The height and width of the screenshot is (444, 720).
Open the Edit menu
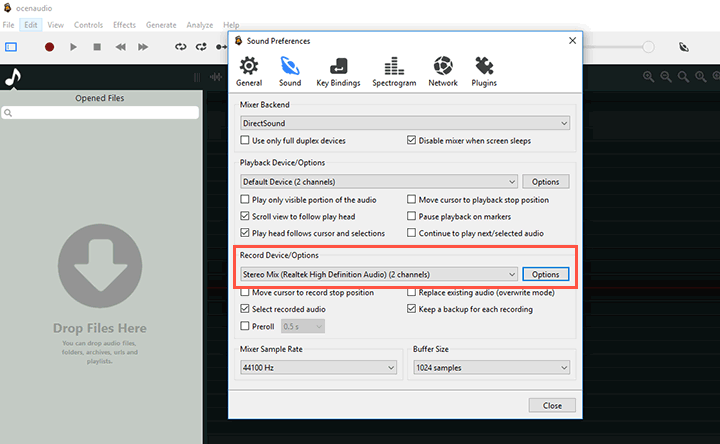[x=31, y=25]
